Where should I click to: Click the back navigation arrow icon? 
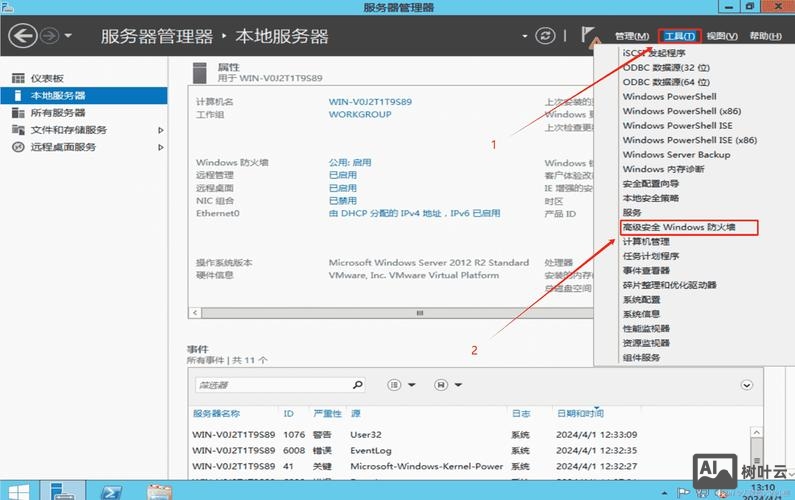(x=23, y=36)
